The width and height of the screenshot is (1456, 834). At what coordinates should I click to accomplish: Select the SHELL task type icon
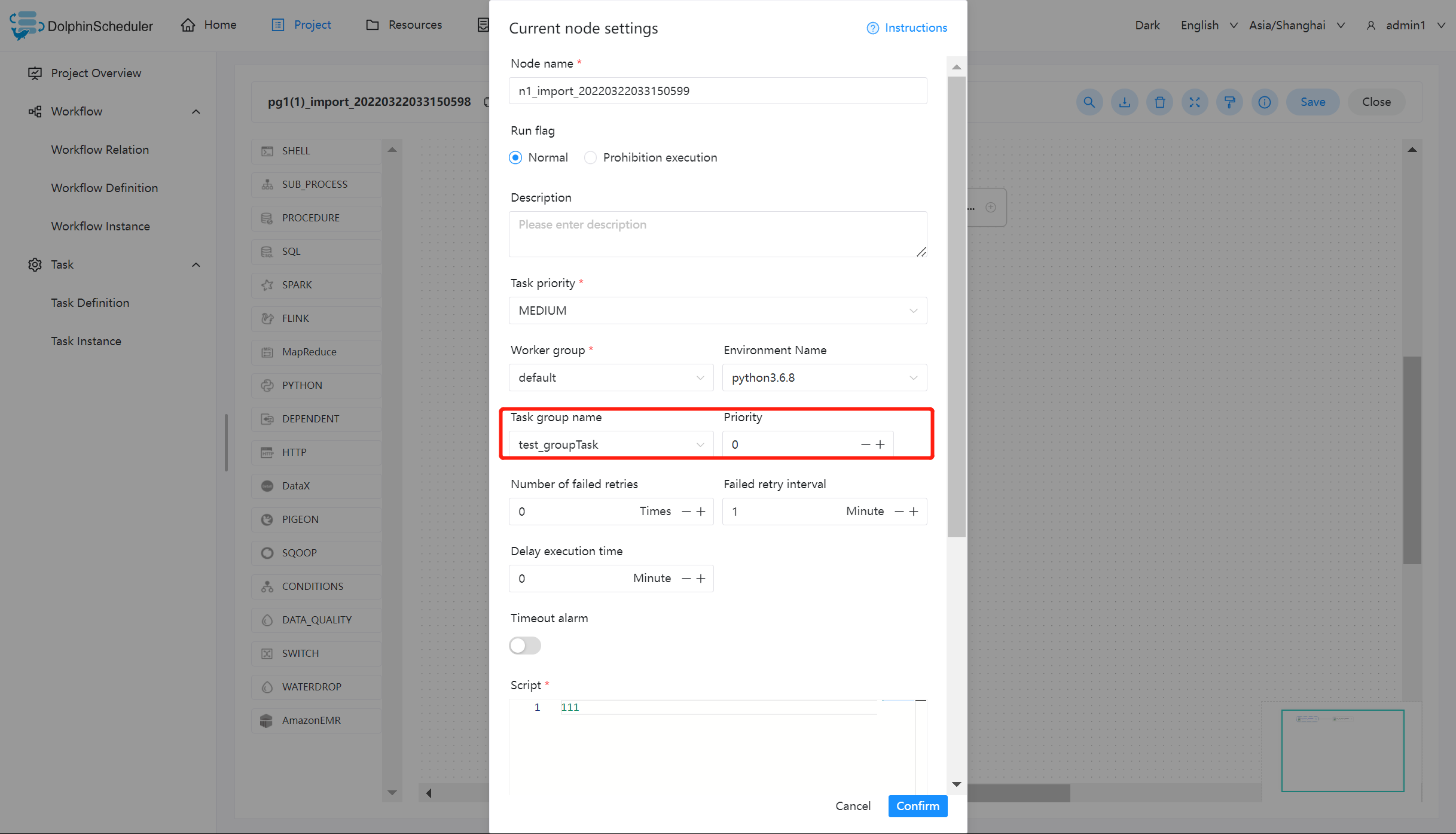267,151
